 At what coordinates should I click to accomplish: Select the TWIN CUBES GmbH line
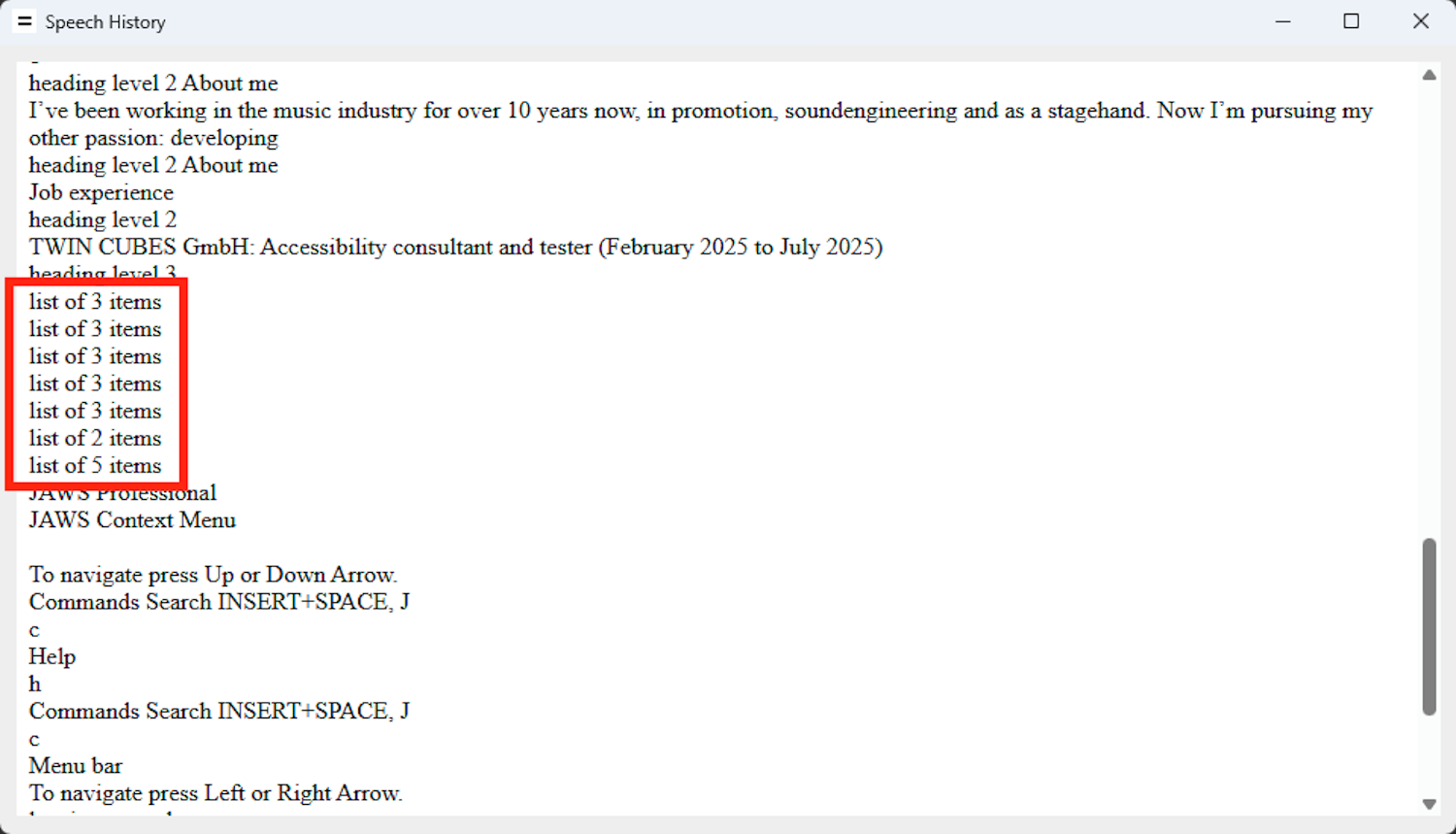point(454,247)
